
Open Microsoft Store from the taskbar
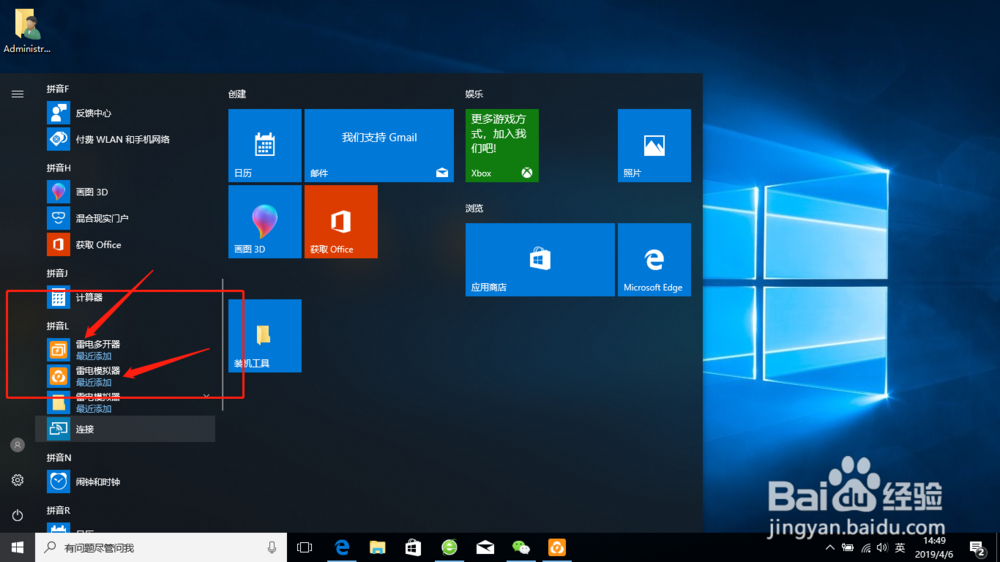pyautogui.click(x=413, y=547)
